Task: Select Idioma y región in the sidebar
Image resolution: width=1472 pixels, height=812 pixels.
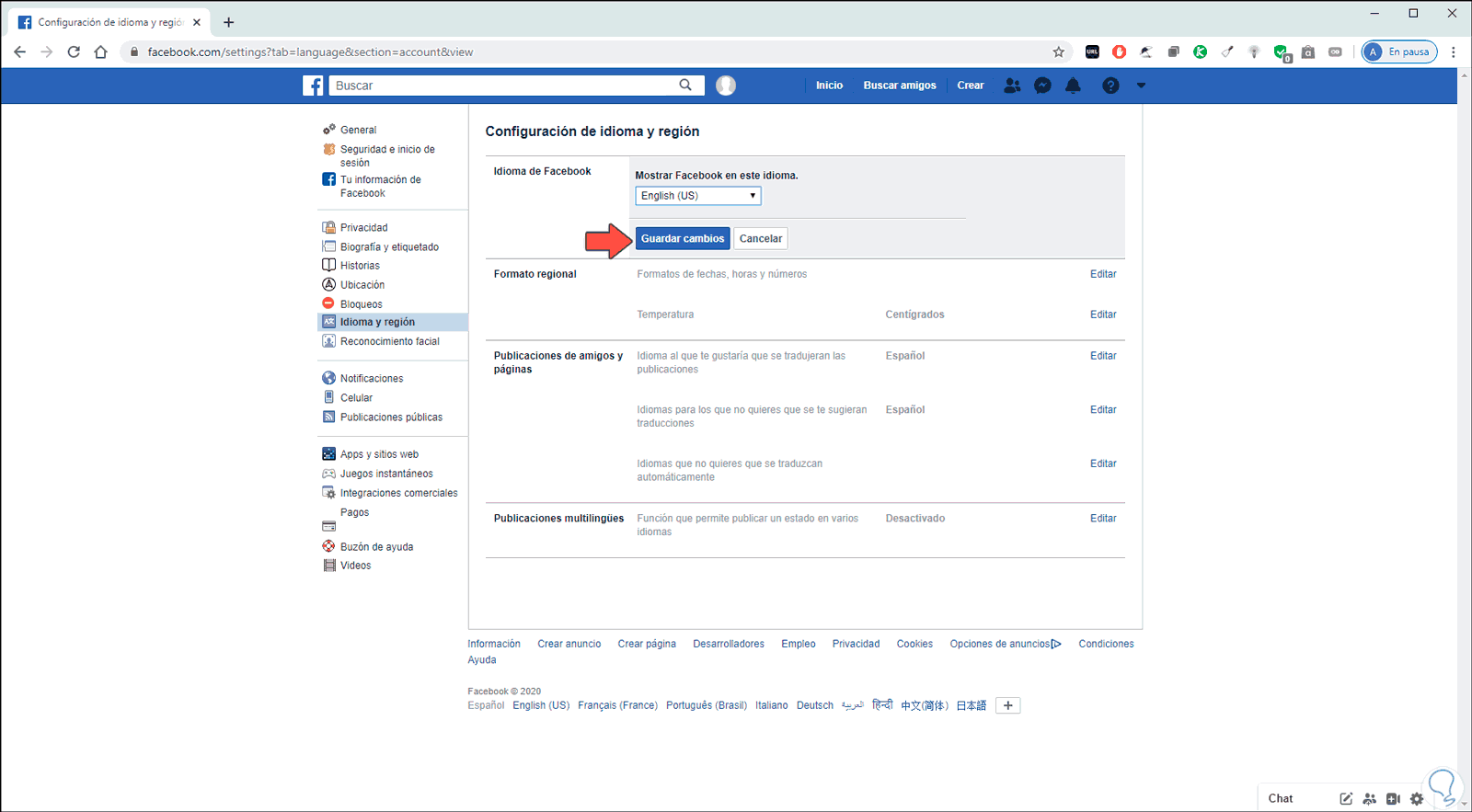Action: click(x=393, y=322)
